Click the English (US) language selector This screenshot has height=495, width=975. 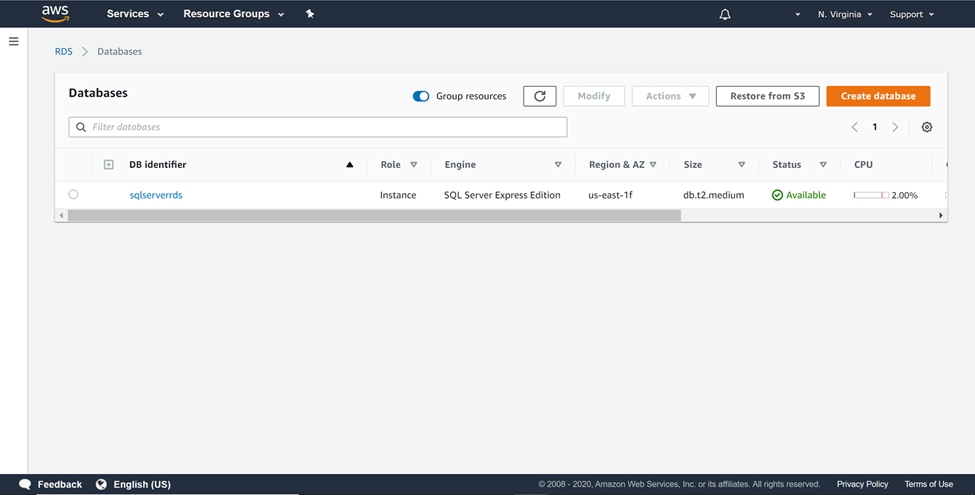[142, 484]
